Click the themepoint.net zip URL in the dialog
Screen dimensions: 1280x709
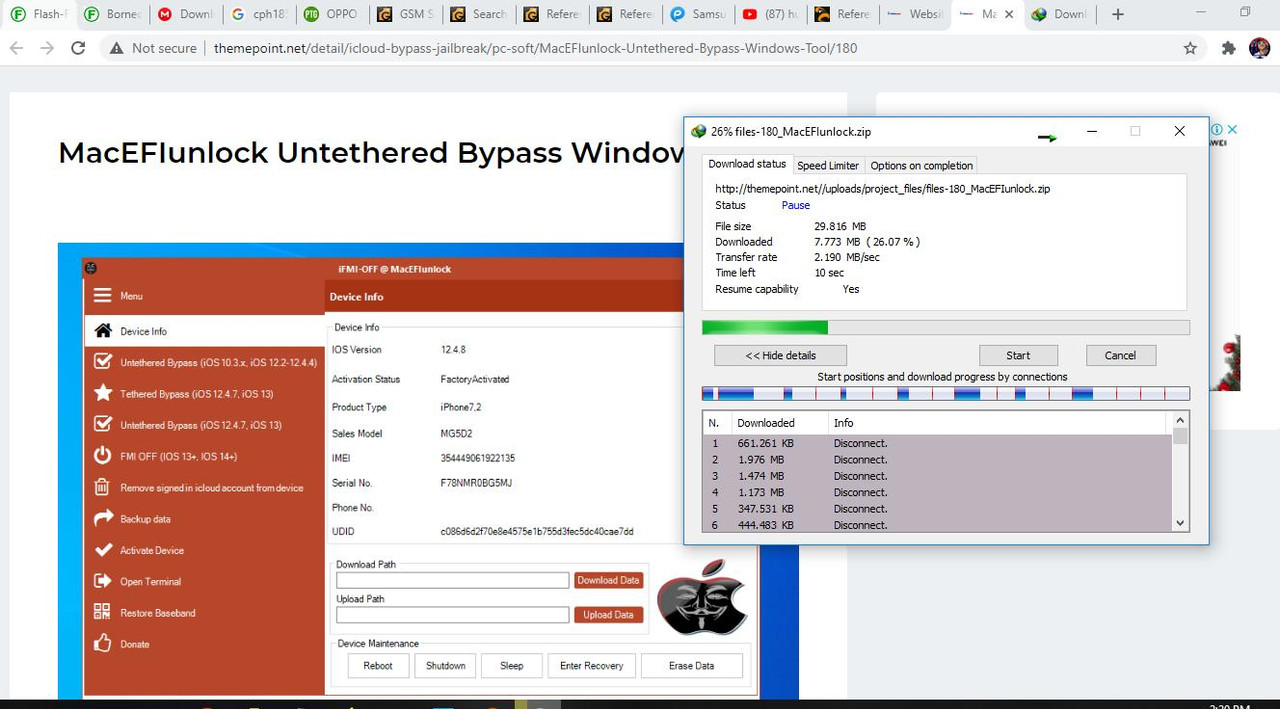tap(882, 188)
